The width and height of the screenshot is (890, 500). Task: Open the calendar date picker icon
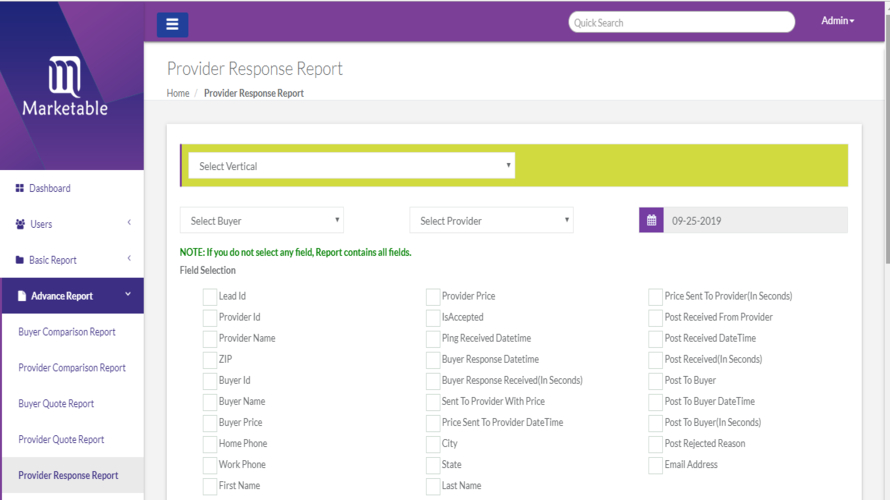[651, 220]
